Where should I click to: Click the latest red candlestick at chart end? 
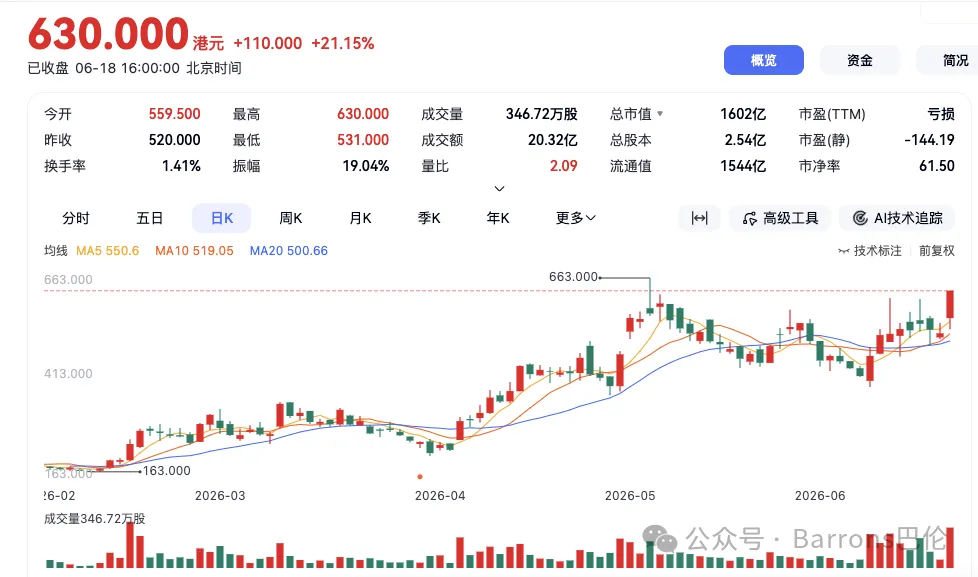(950, 304)
